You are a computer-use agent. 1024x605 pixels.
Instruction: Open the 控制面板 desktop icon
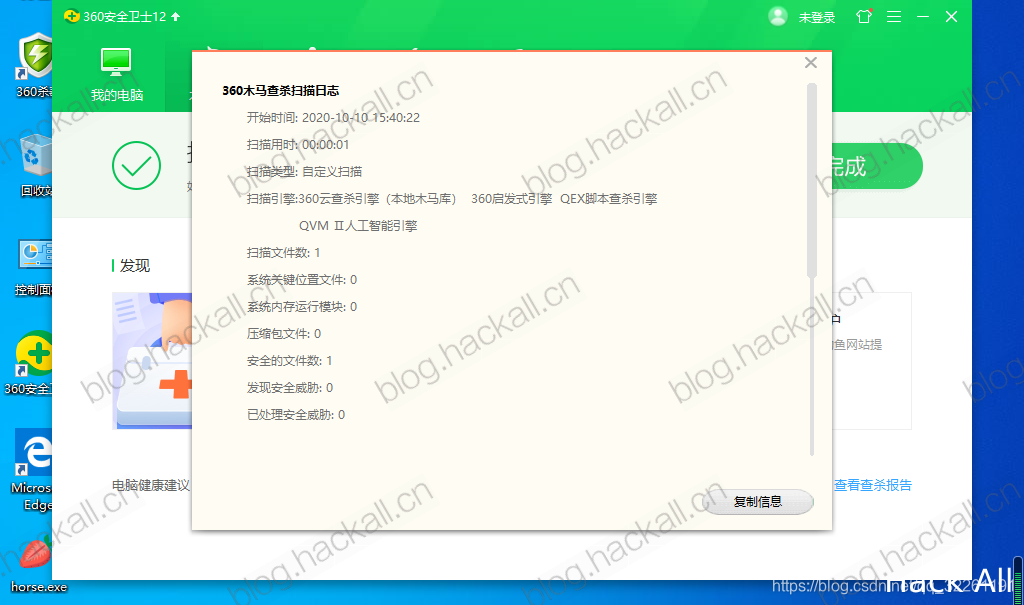coord(34,268)
